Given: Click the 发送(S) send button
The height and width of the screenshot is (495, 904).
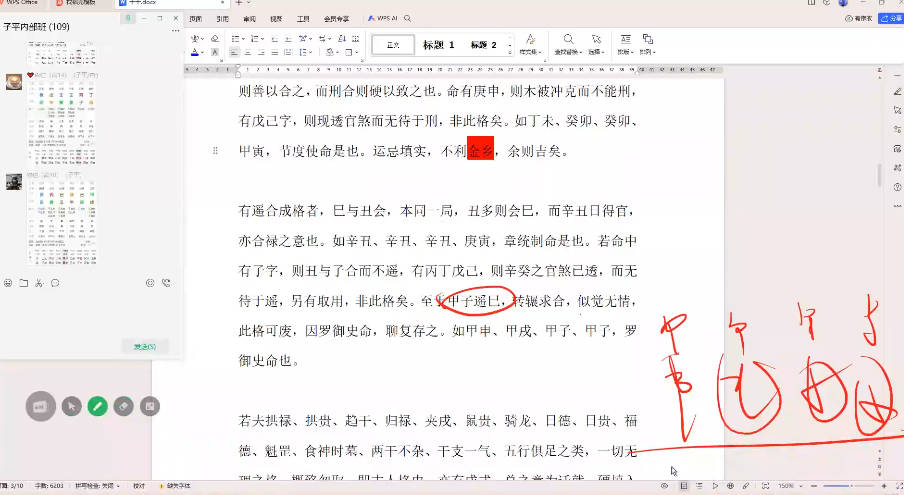Looking at the screenshot, I should (145, 346).
